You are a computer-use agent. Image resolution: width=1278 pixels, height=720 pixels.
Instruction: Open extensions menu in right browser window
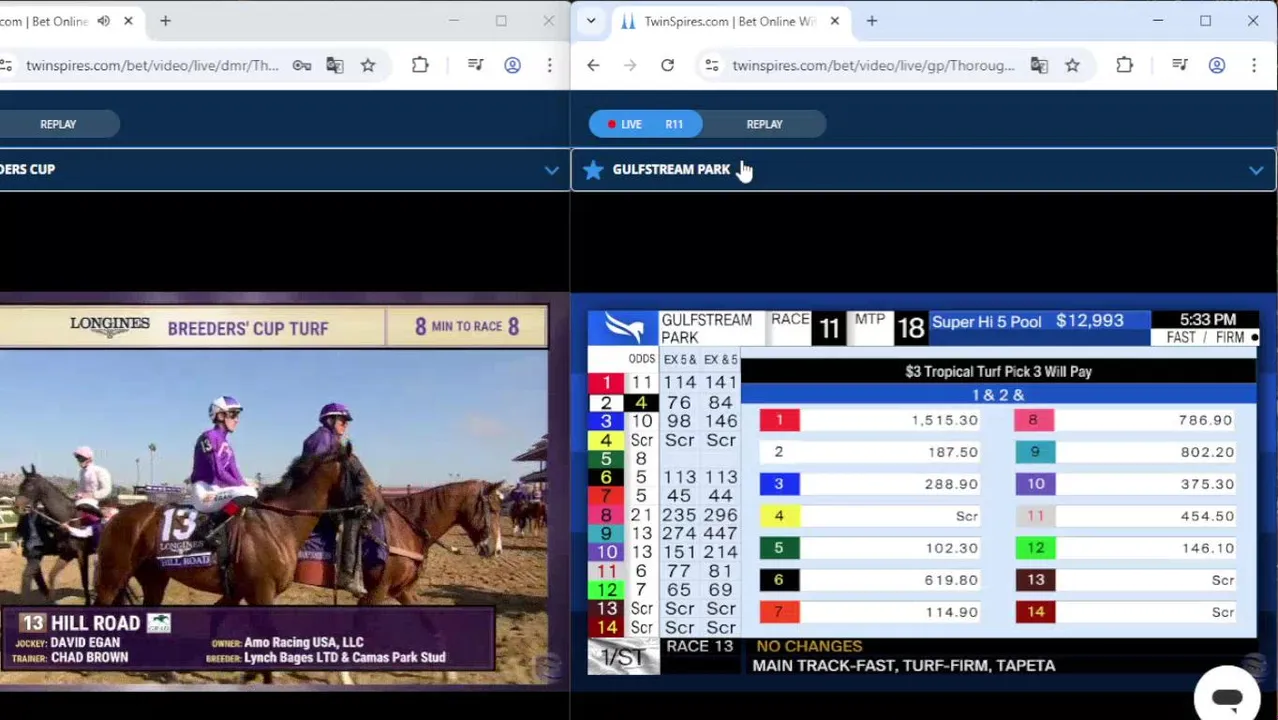pyautogui.click(x=1124, y=66)
